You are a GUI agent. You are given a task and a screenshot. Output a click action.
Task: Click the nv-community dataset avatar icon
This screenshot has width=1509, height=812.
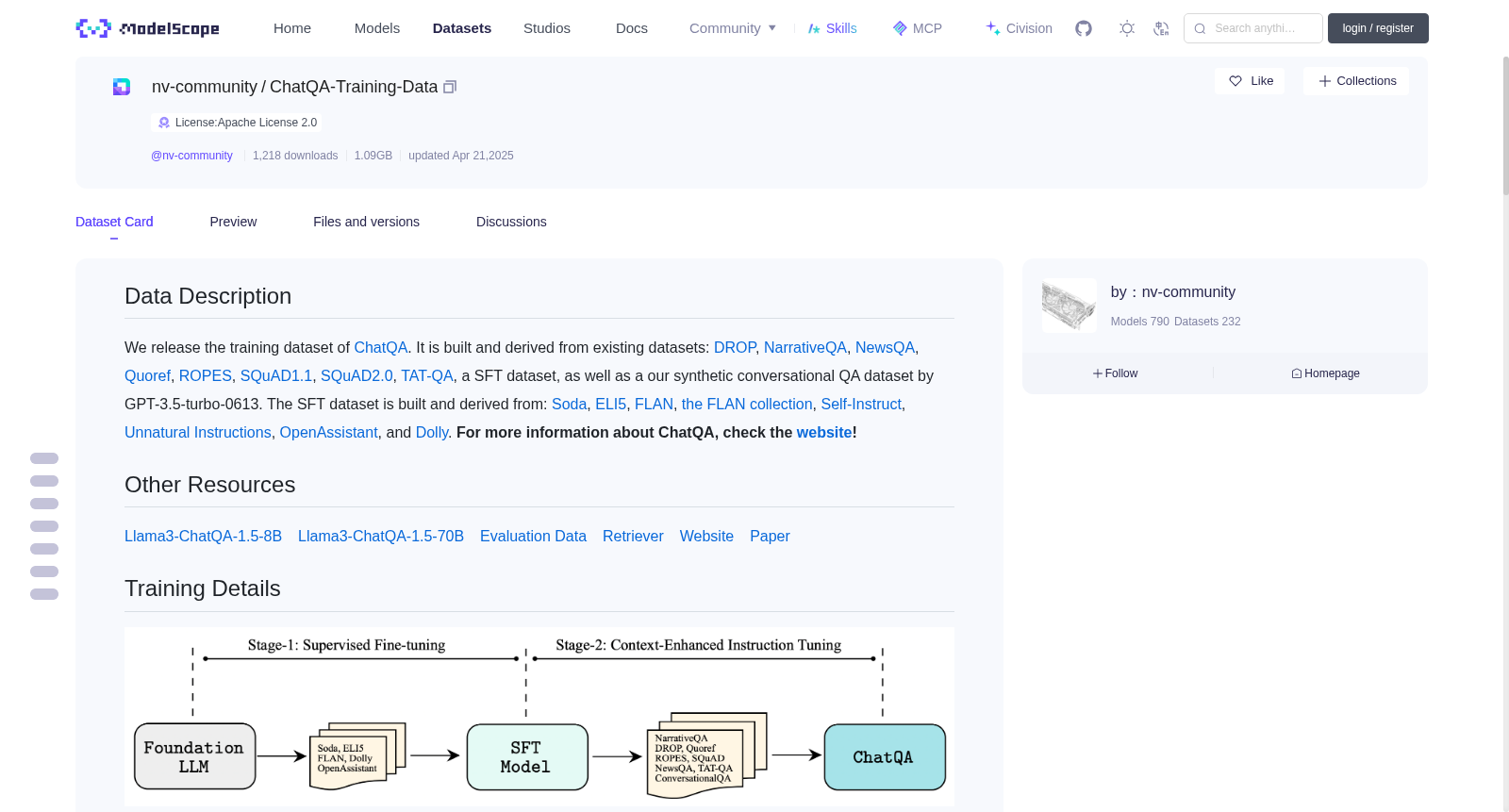(122, 87)
